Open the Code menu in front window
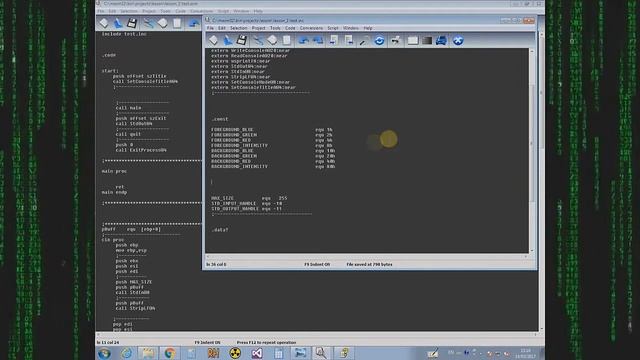Image resolution: width=640 pixels, height=360 pixels. pyautogui.click(x=290, y=28)
